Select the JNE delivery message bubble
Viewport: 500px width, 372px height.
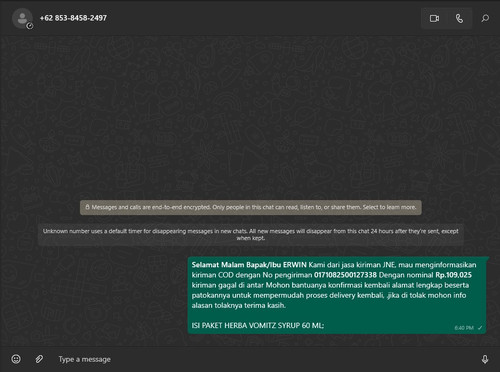pos(337,295)
